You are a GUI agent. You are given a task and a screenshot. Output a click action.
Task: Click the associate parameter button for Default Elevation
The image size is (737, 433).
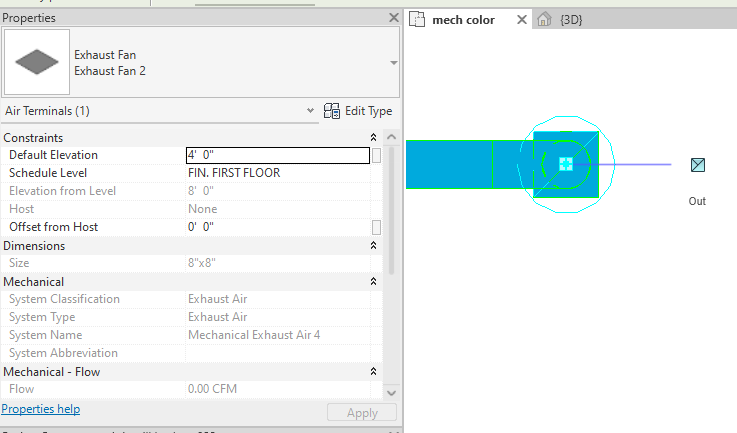376,155
